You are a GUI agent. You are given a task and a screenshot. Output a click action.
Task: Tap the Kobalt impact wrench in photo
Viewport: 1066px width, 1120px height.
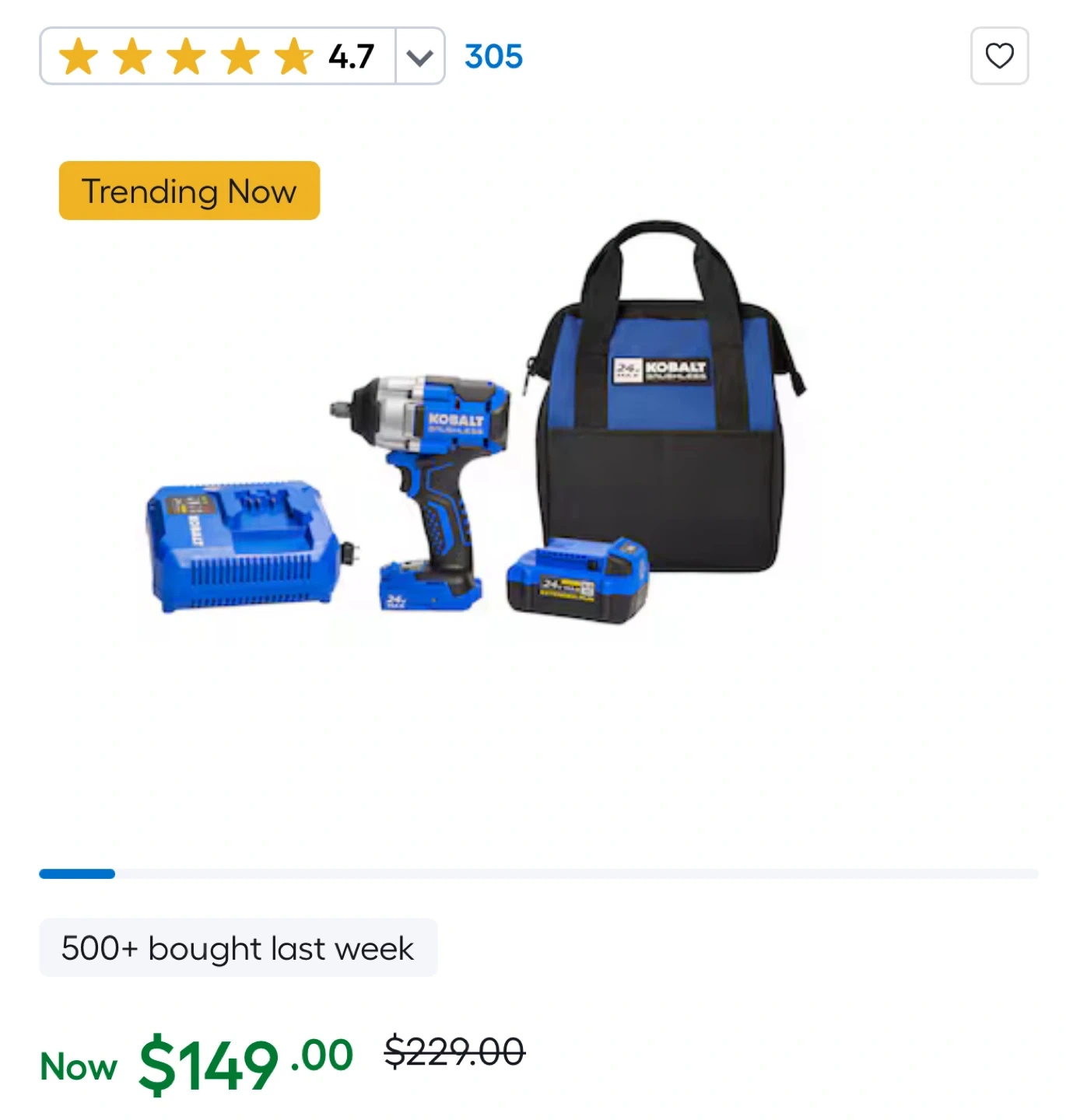pos(421,493)
